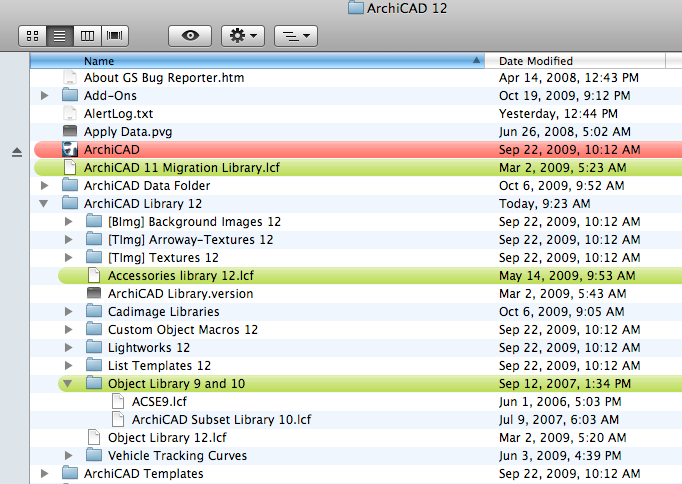The width and height of the screenshot is (682, 484).
Task: Click the List Templates 12 folder icon
Action: coord(94,365)
